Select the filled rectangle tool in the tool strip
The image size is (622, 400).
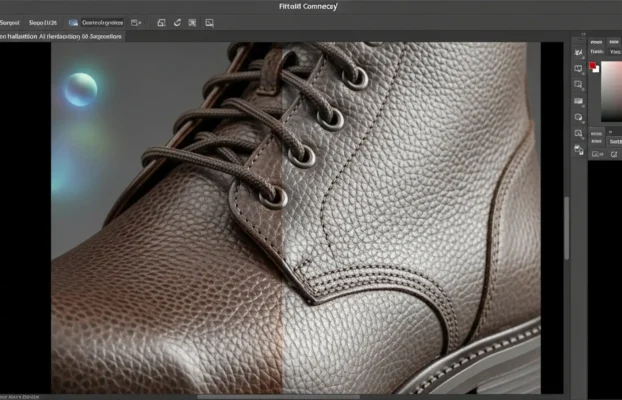[578, 101]
